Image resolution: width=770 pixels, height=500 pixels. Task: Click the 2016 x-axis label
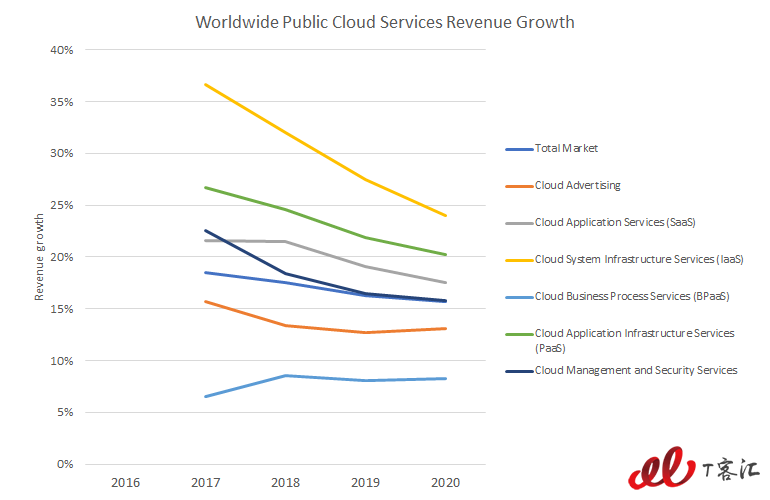(x=125, y=483)
